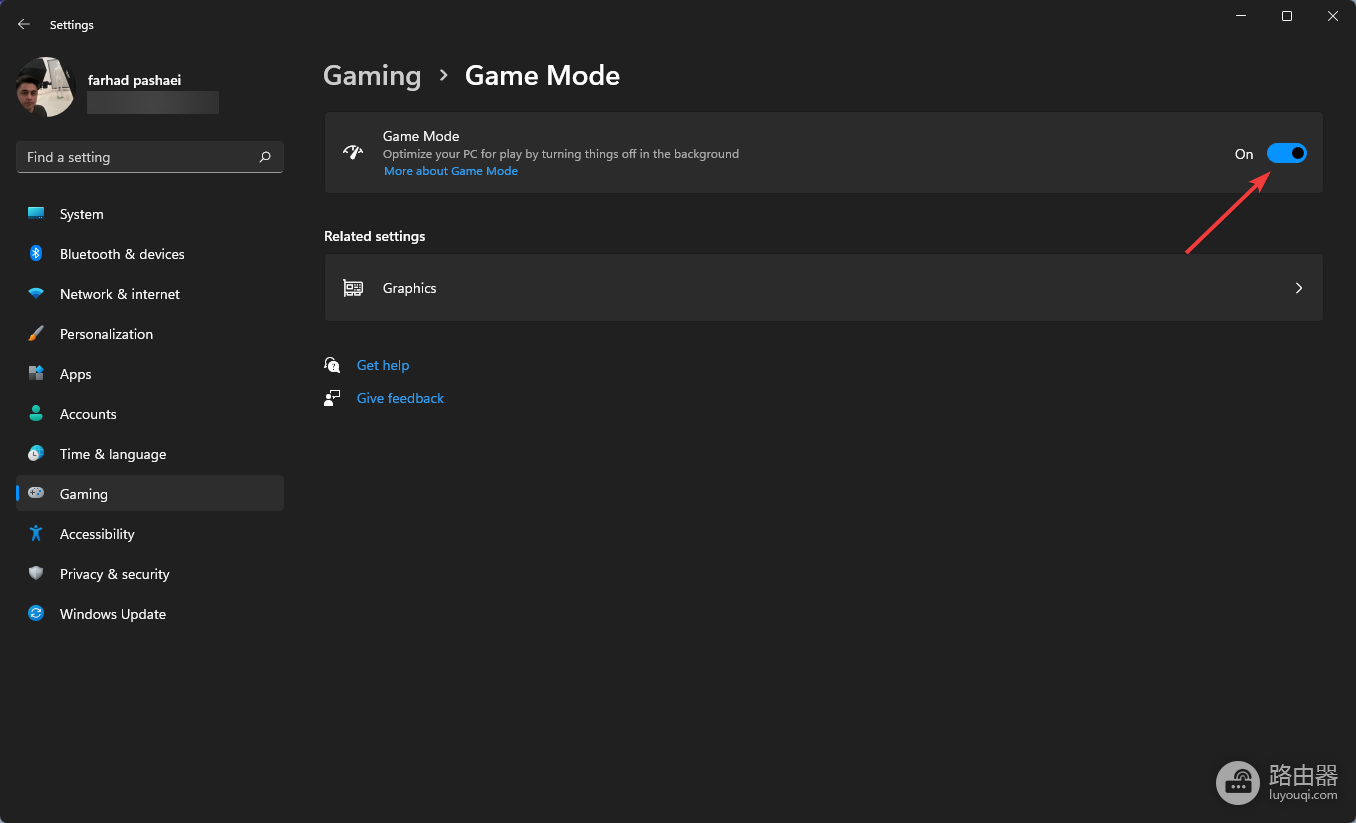Click the Windows Update sync icon

point(36,614)
